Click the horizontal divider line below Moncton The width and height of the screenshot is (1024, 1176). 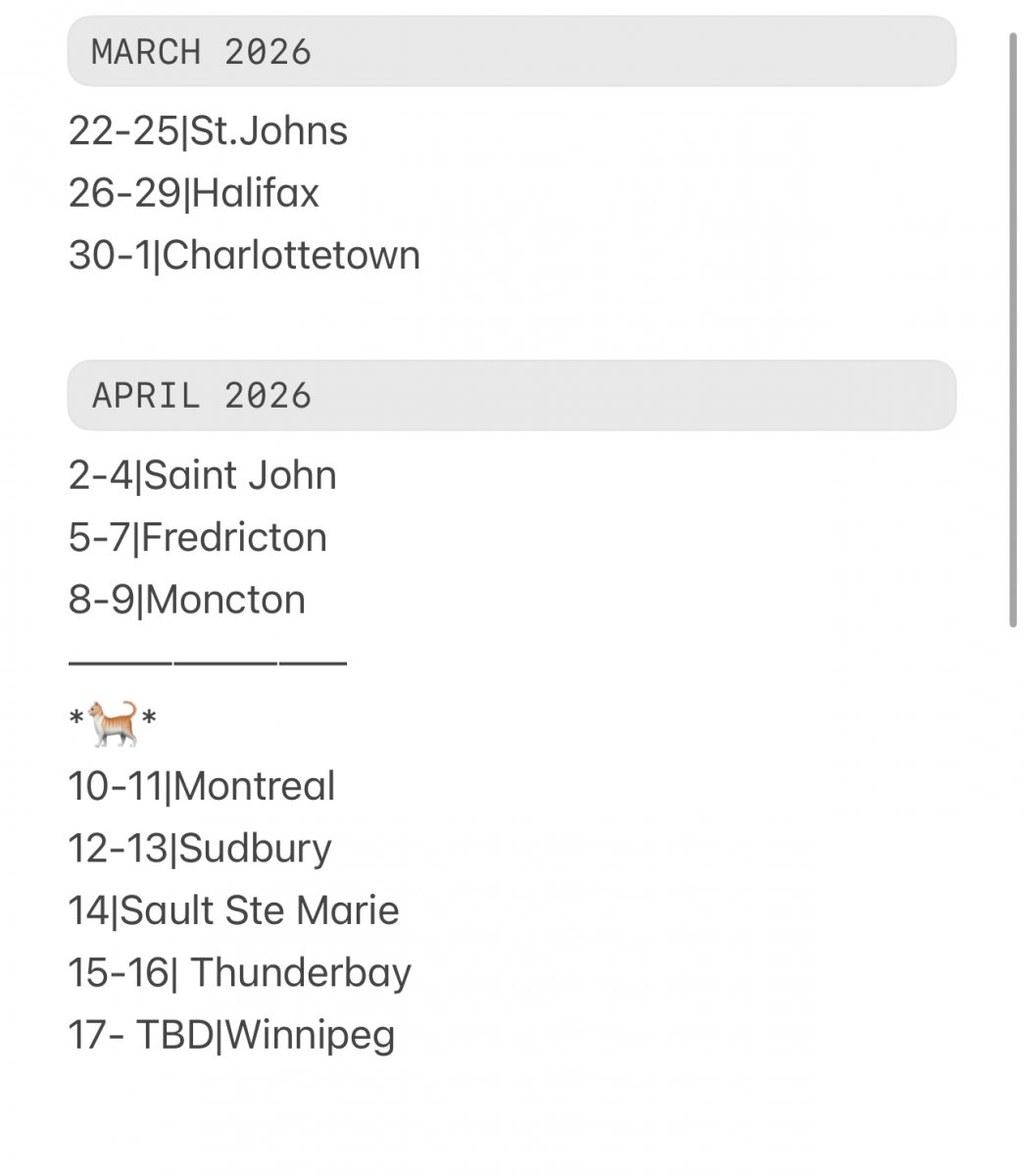click(208, 663)
